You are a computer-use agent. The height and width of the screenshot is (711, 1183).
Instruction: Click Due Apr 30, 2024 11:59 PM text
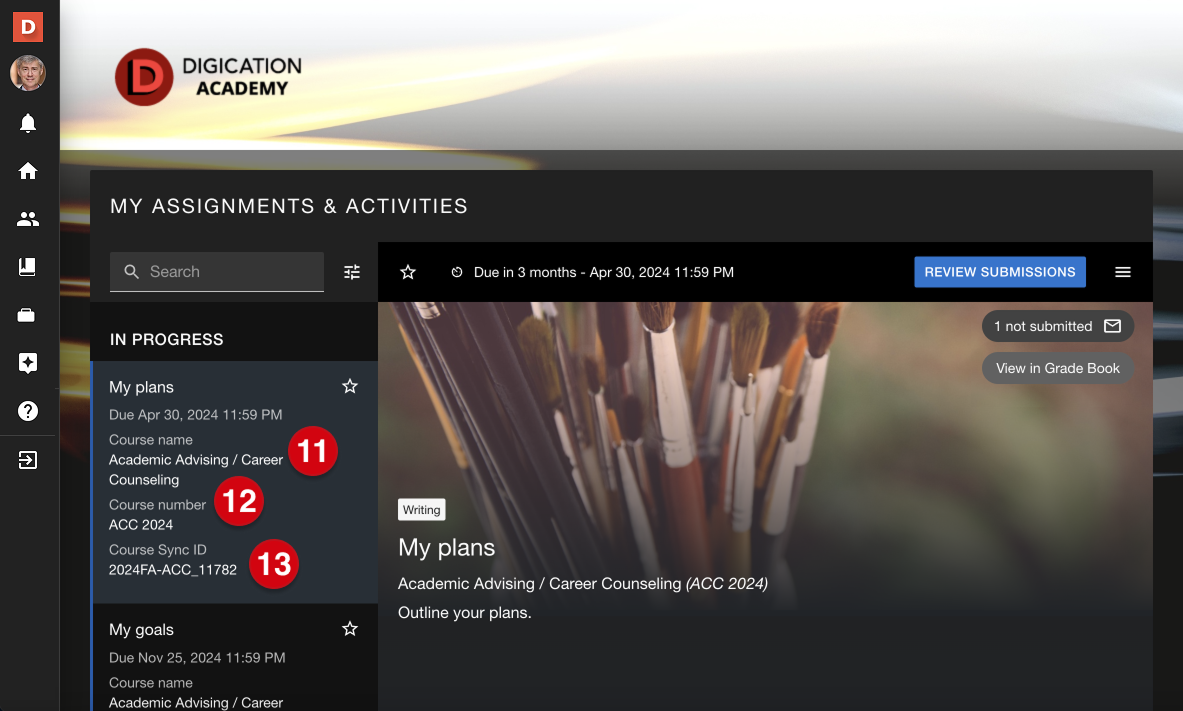[195, 414]
